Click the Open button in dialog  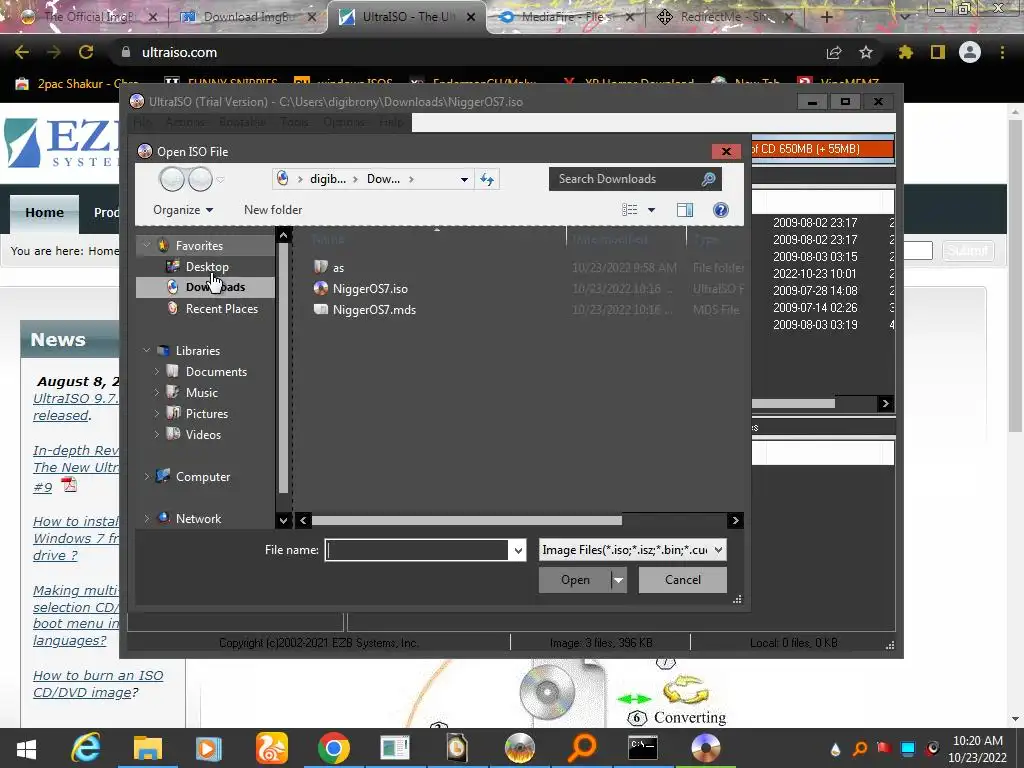pos(575,580)
